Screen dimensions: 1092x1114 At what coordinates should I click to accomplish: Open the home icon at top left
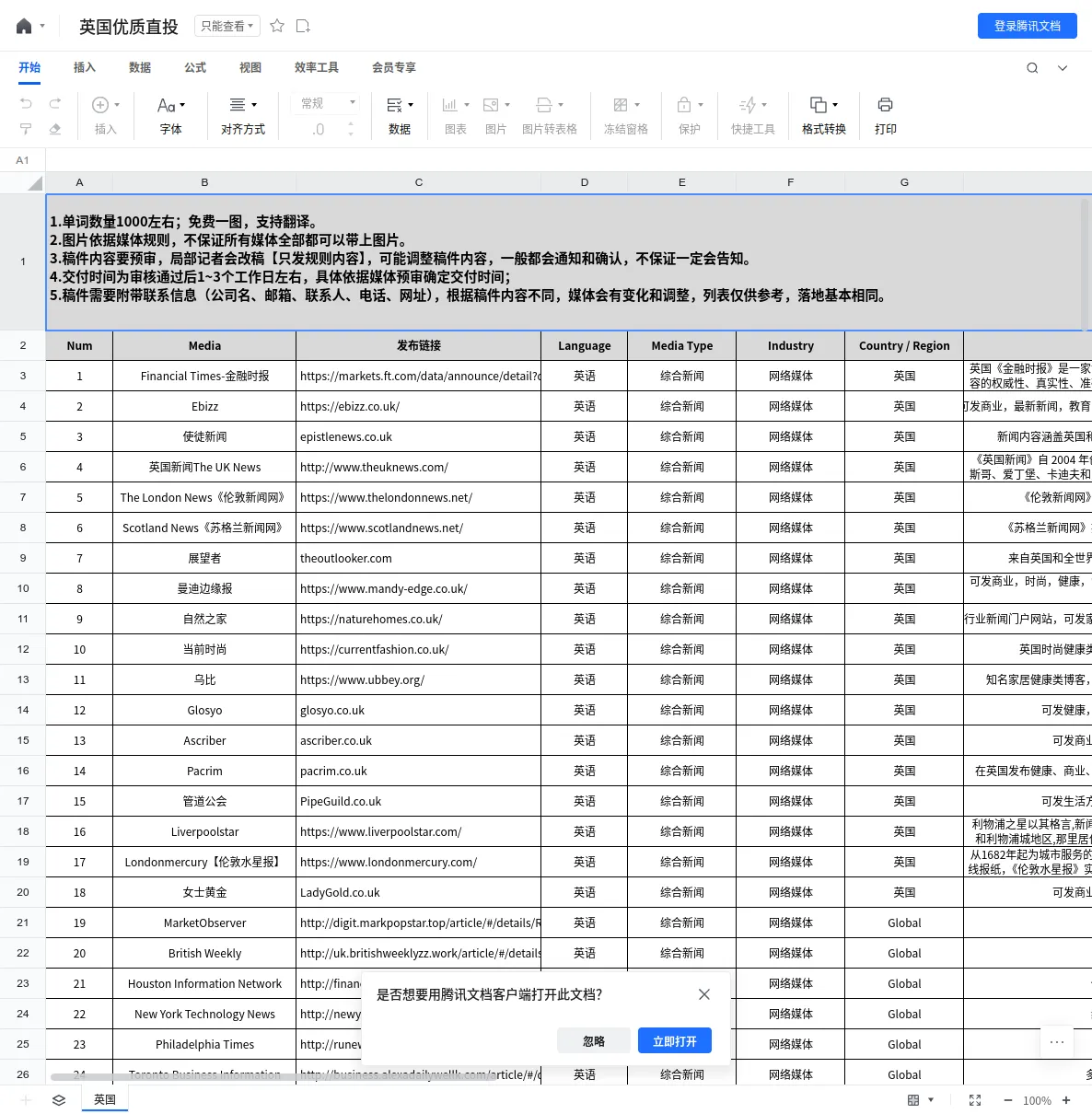(24, 27)
